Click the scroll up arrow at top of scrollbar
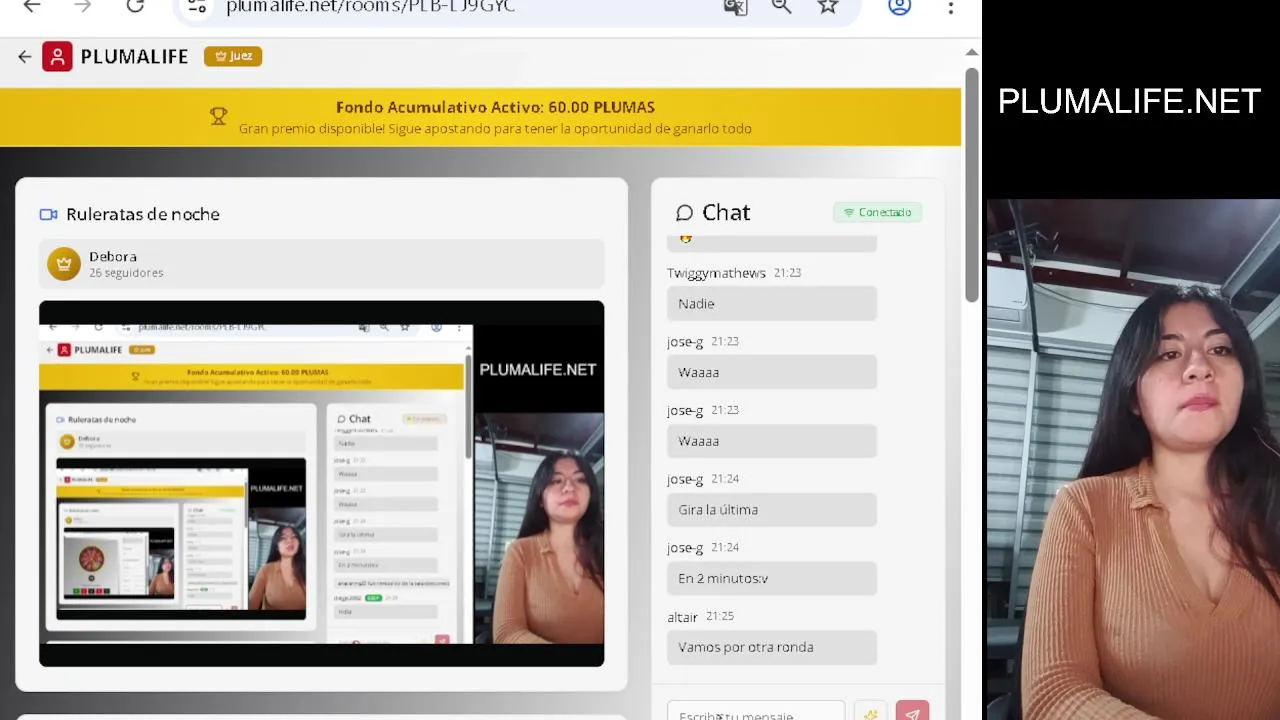The width and height of the screenshot is (1280, 720). pos(971,52)
